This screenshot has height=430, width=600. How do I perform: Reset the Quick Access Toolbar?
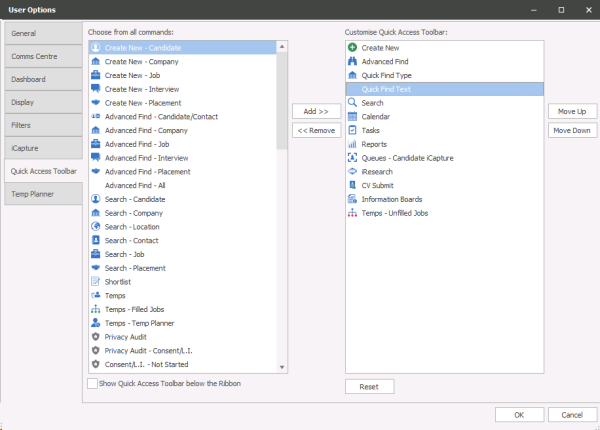click(x=369, y=386)
